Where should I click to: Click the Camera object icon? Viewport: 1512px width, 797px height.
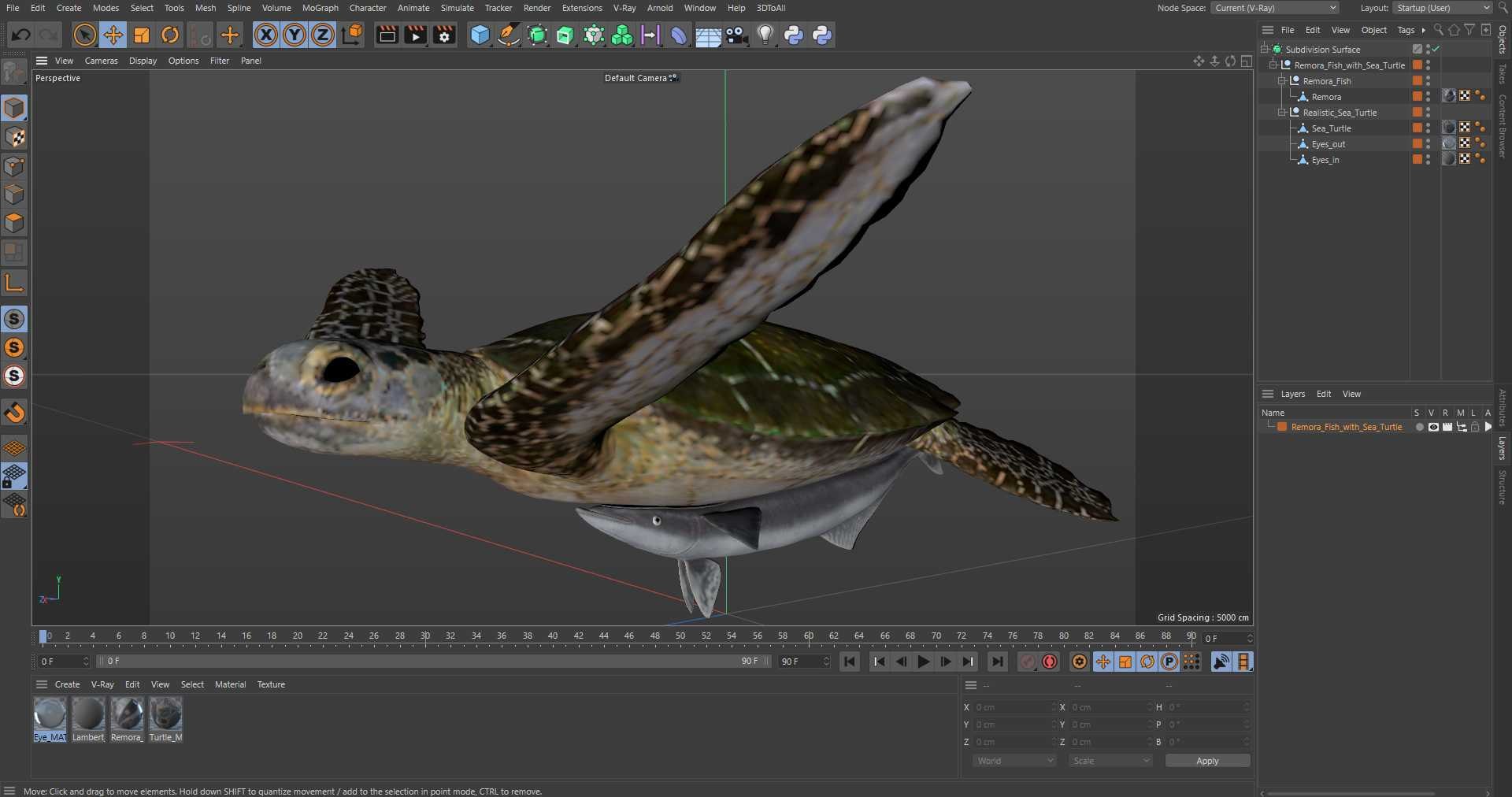click(736, 35)
